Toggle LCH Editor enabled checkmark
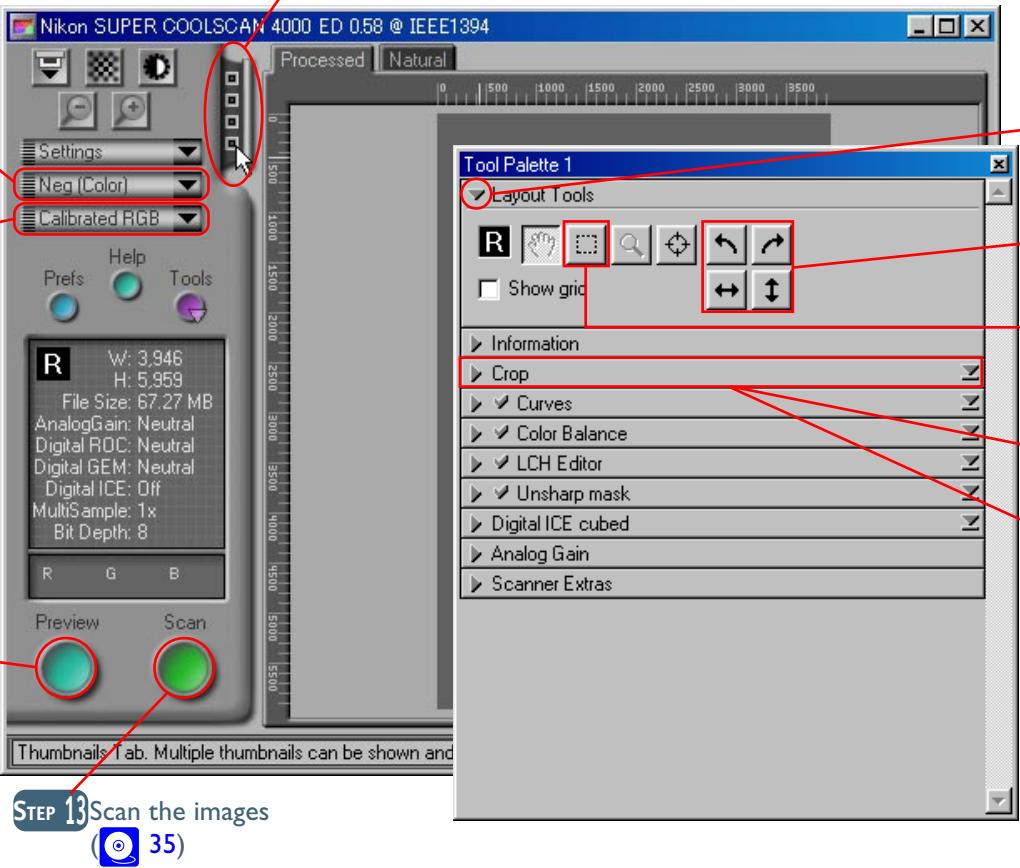The width and height of the screenshot is (1020, 868). pos(501,462)
